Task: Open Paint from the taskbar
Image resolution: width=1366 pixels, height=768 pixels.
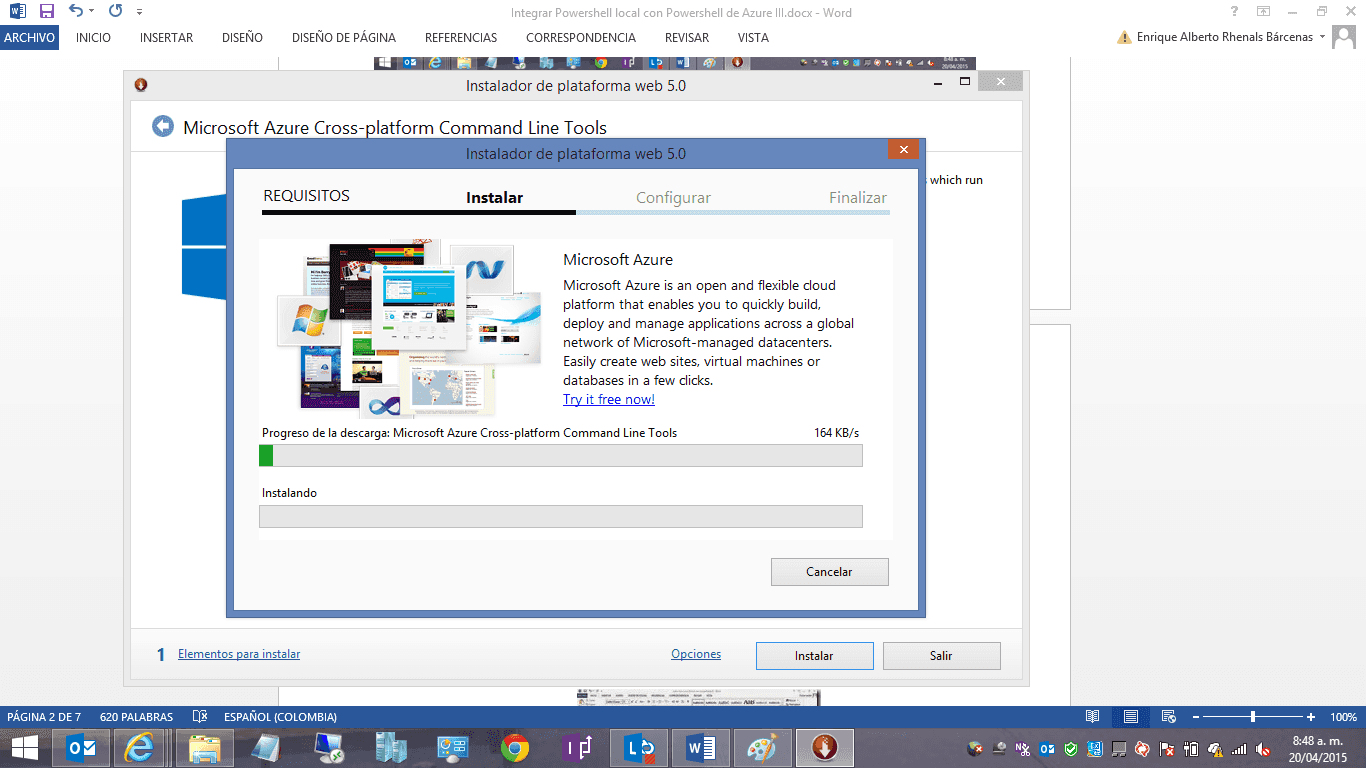Action: click(762, 748)
